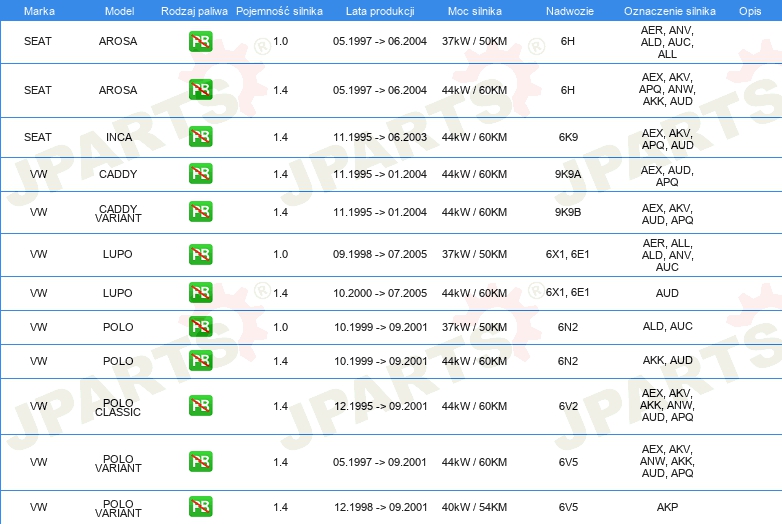The height and width of the screenshot is (524, 782).
Task: Click the 'AKP' engine code cell
Action: [667, 507]
